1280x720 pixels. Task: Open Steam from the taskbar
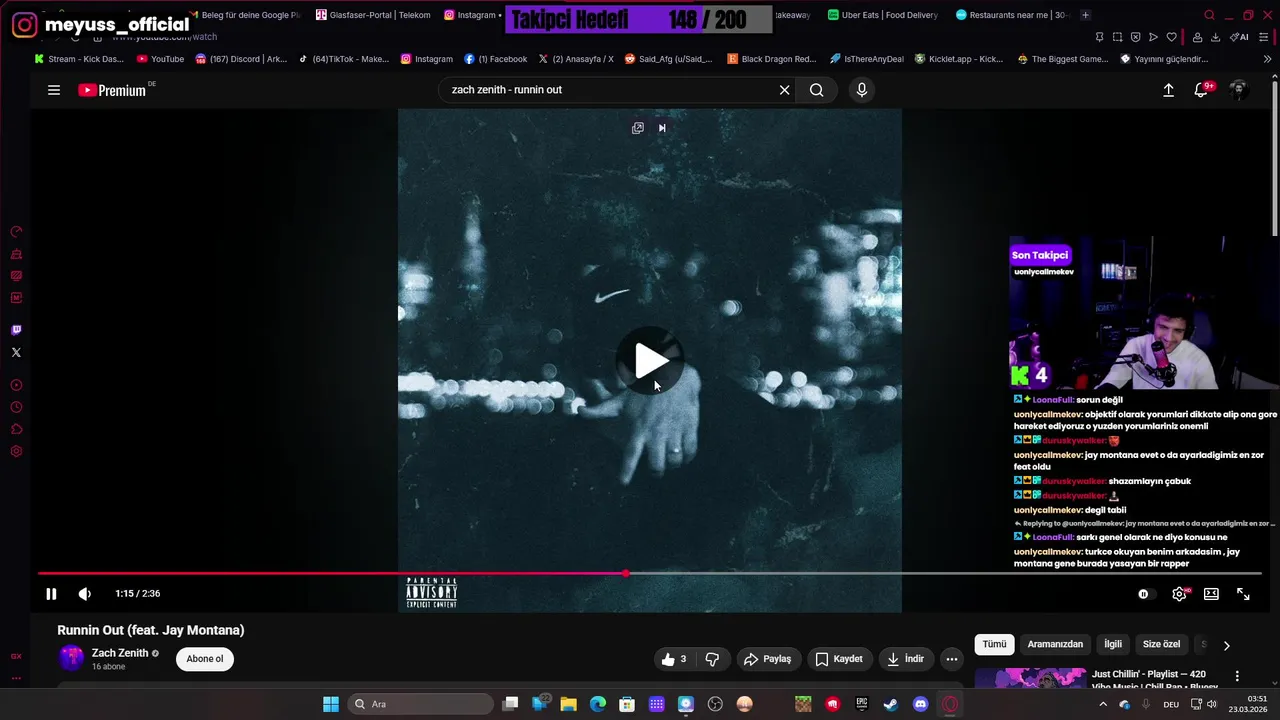pyautogui.click(x=890, y=704)
